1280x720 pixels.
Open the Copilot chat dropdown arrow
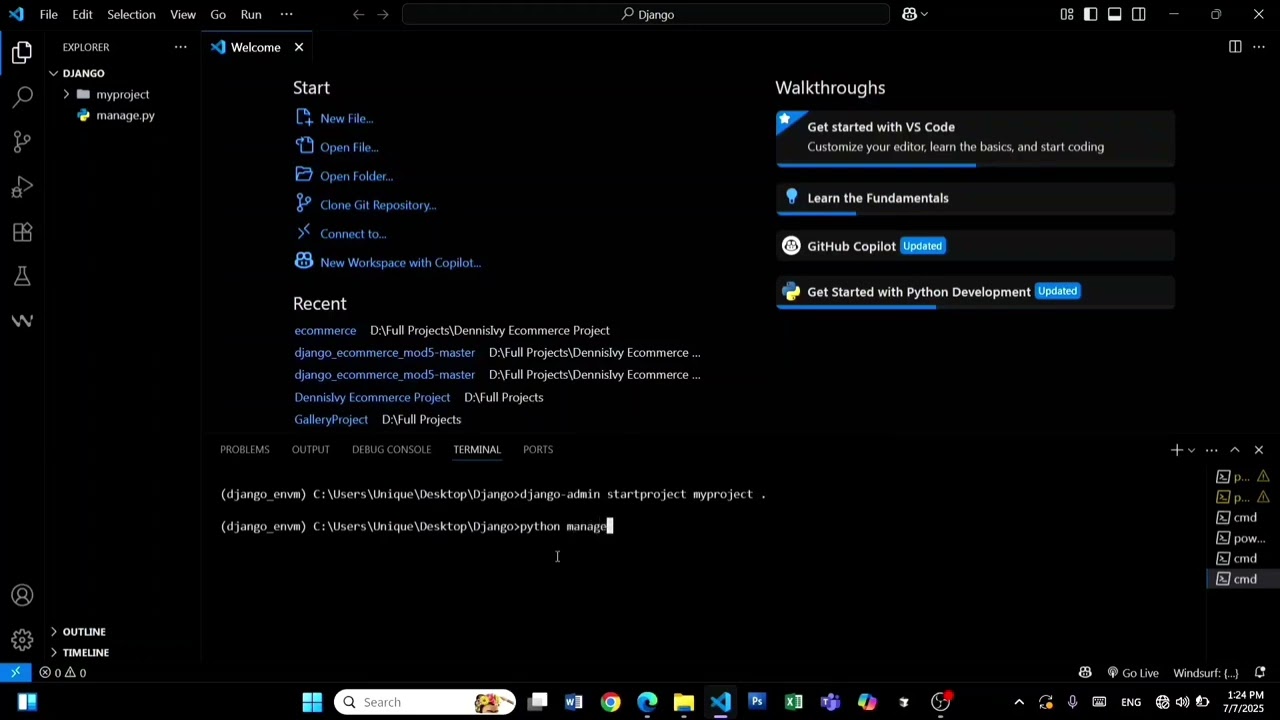(x=924, y=14)
